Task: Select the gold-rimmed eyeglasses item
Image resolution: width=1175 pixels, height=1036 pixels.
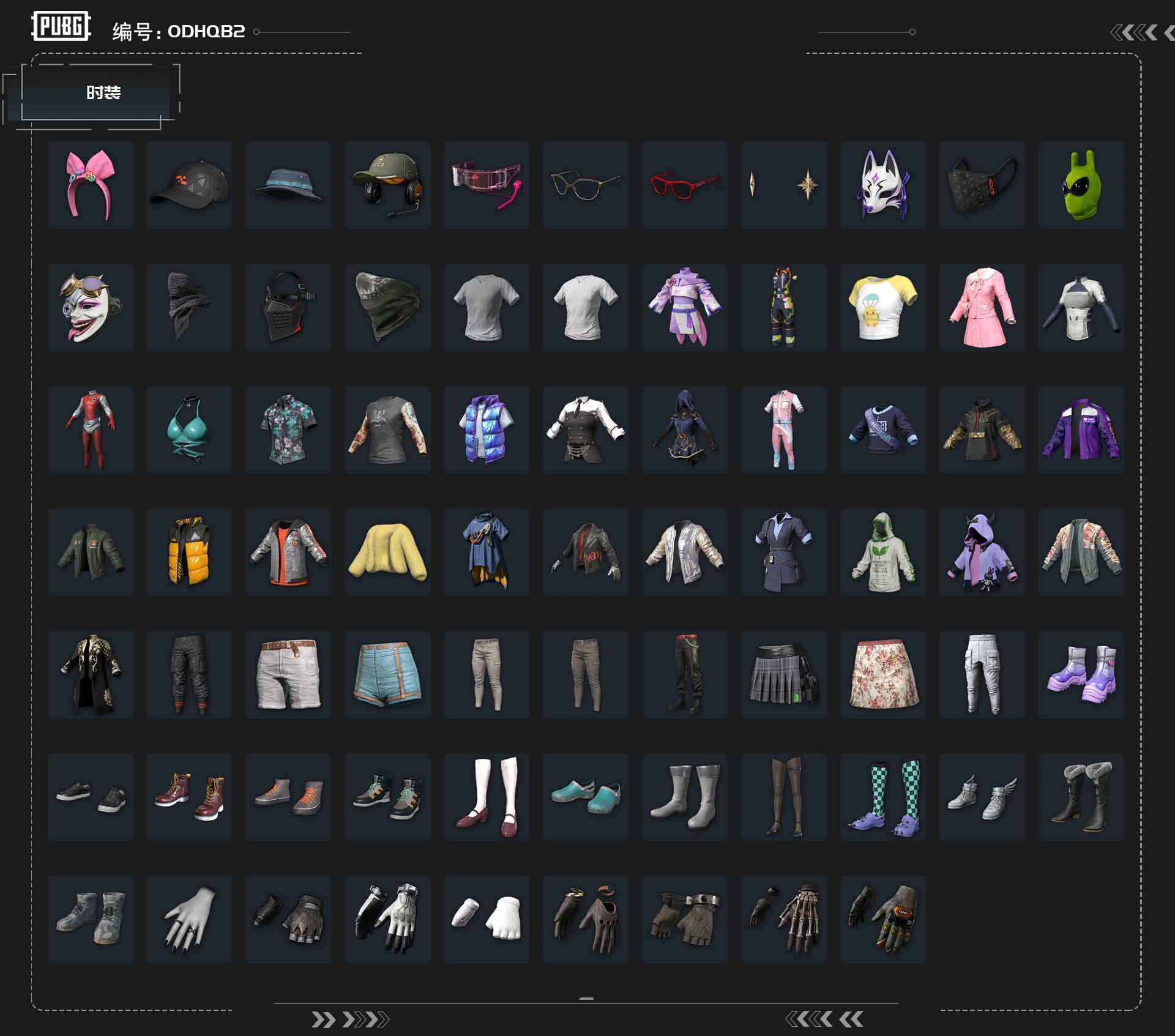Action: 586,185
